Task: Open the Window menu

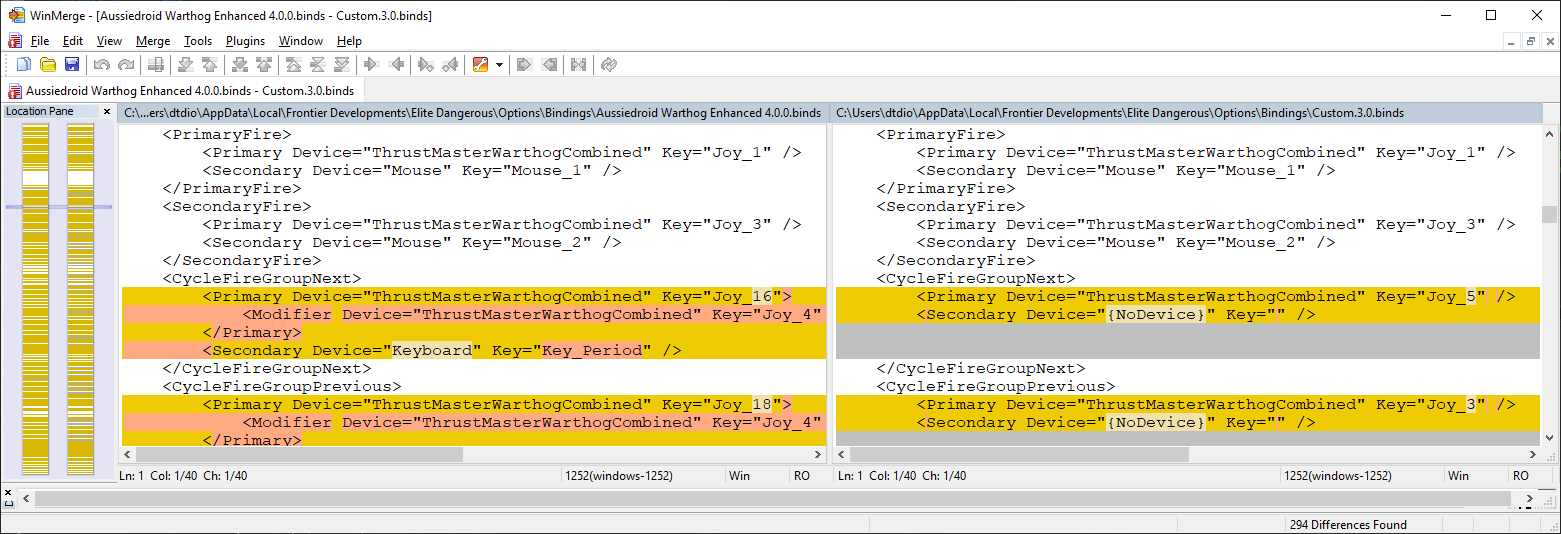Action: click(x=301, y=41)
